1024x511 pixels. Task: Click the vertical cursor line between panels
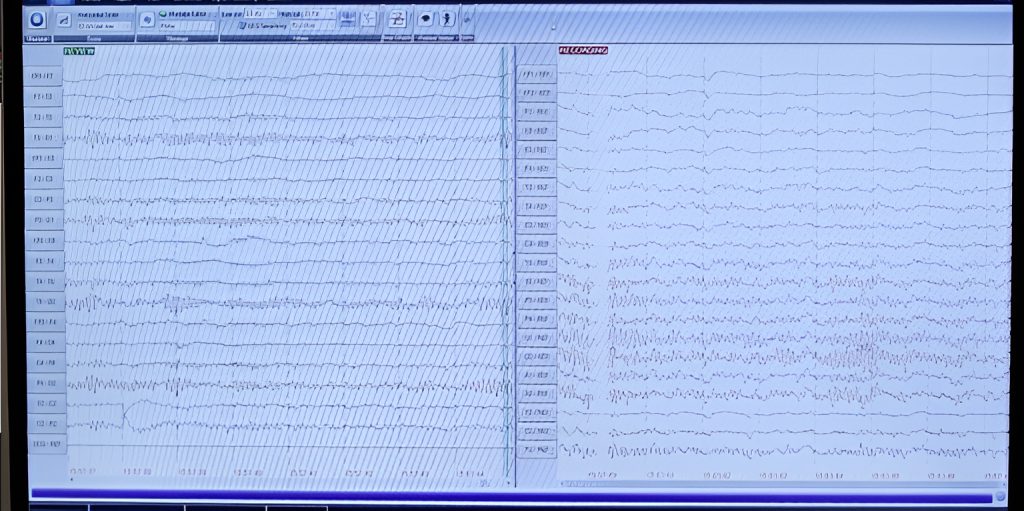[x=506, y=250]
